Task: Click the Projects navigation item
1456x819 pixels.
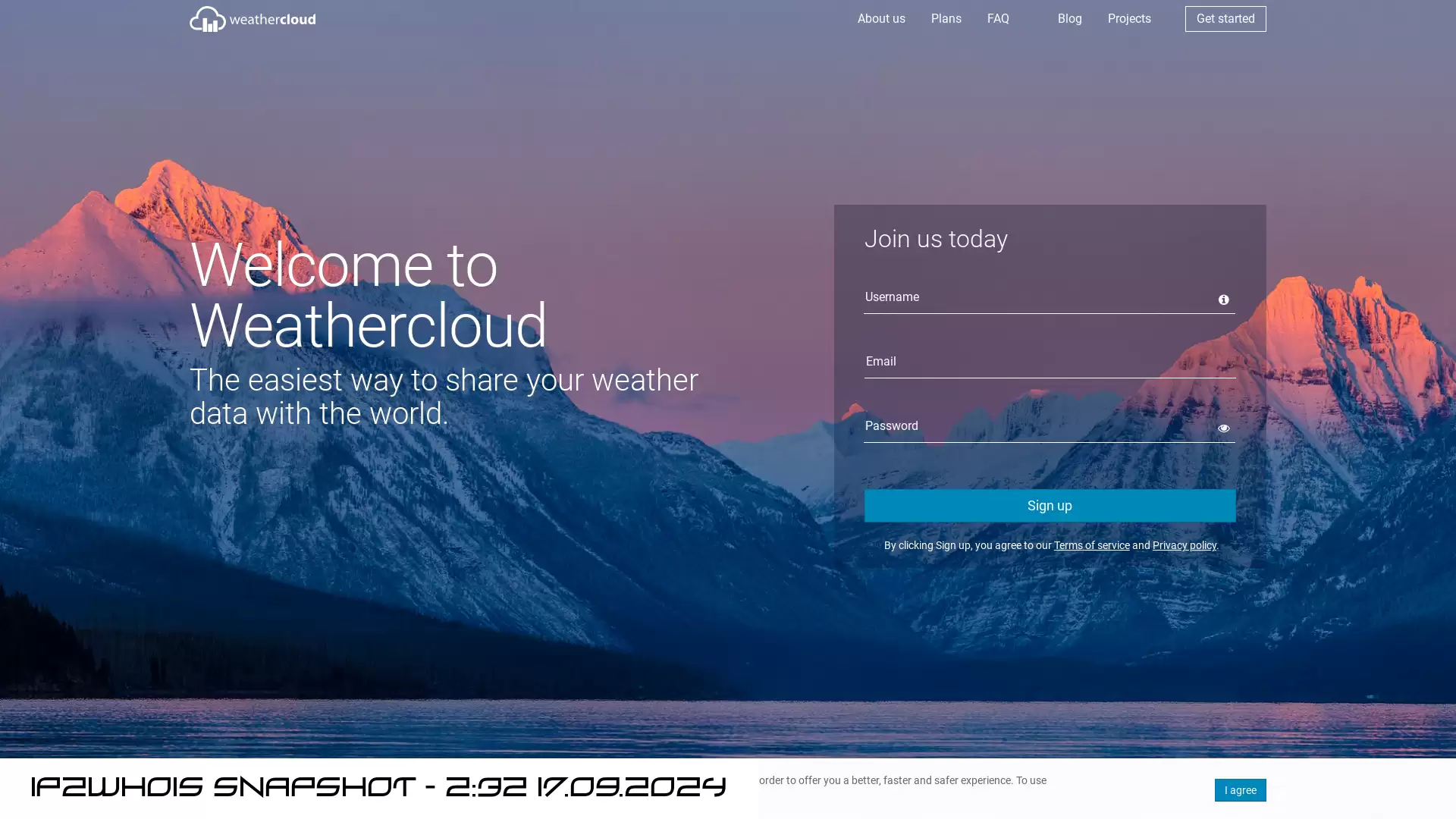Action: coord(1129,18)
